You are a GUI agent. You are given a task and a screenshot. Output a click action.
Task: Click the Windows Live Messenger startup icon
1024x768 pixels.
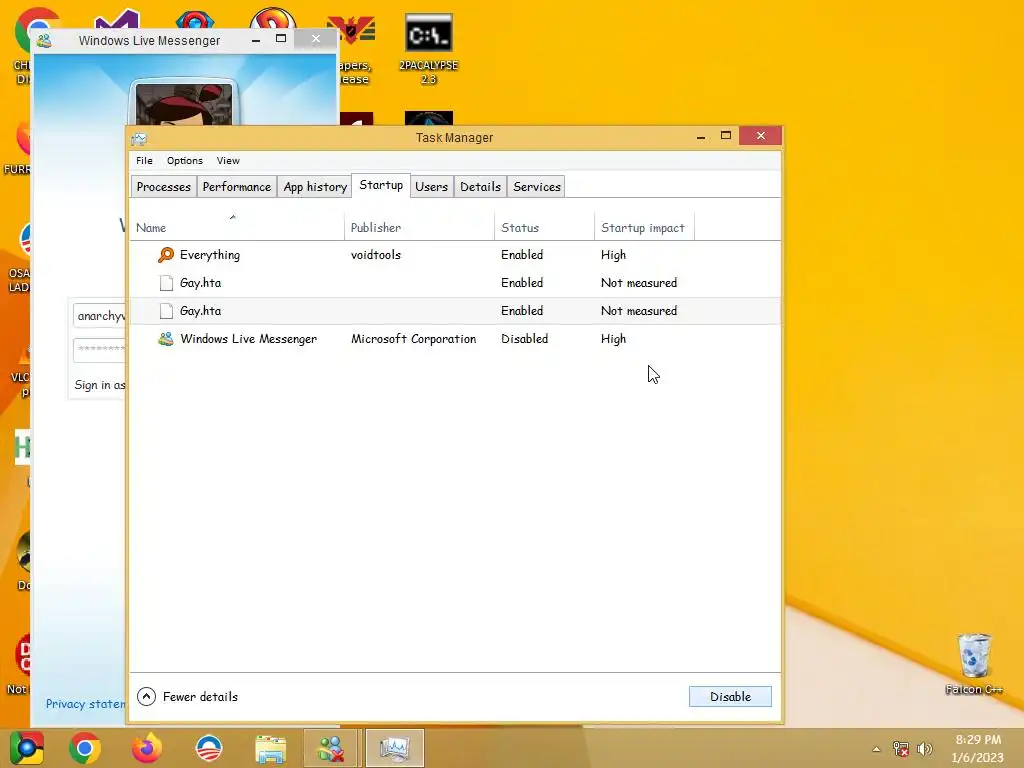click(166, 338)
